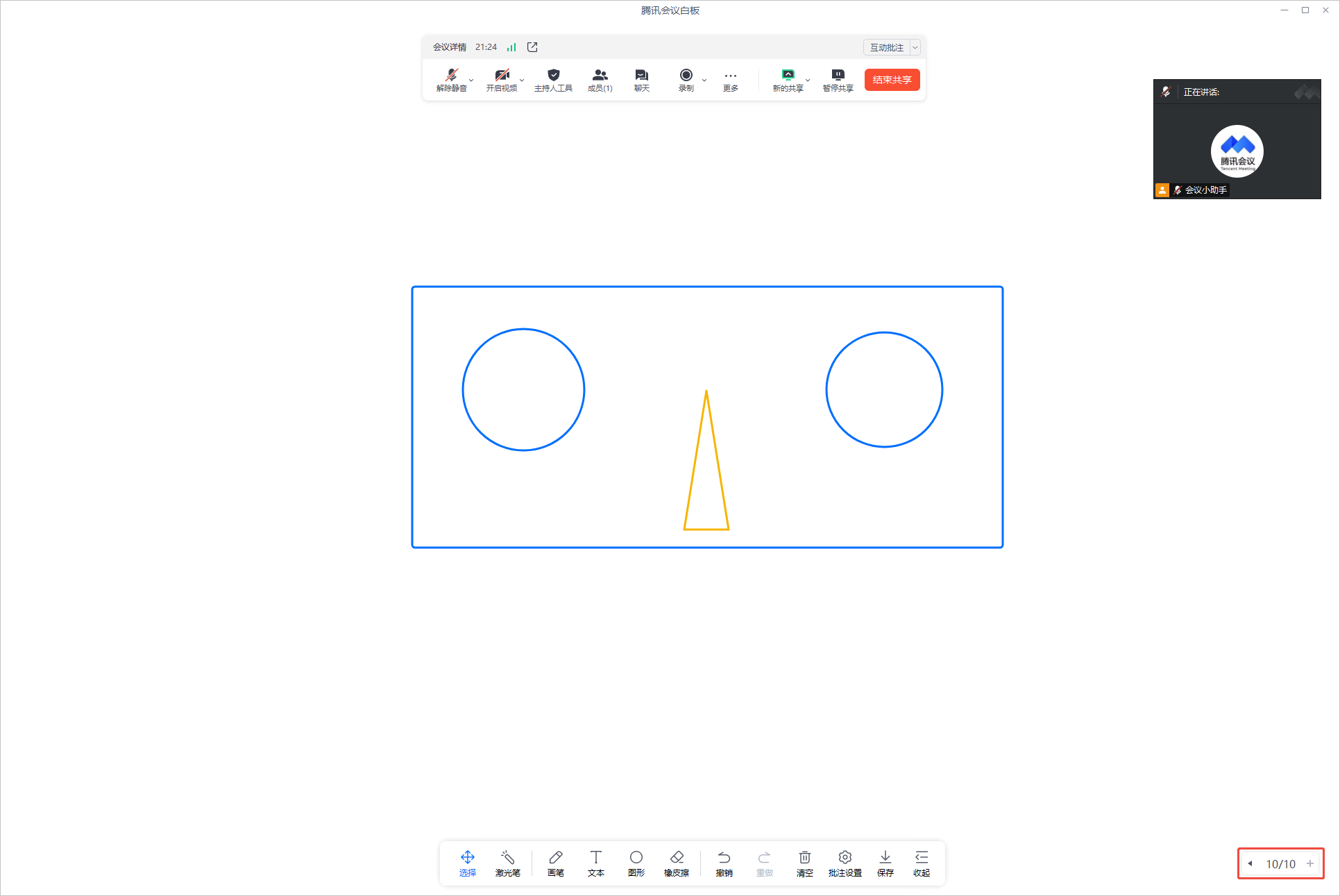Clear the whiteboard with 清空
This screenshot has height=896, width=1340.
(x=804, y=863)
